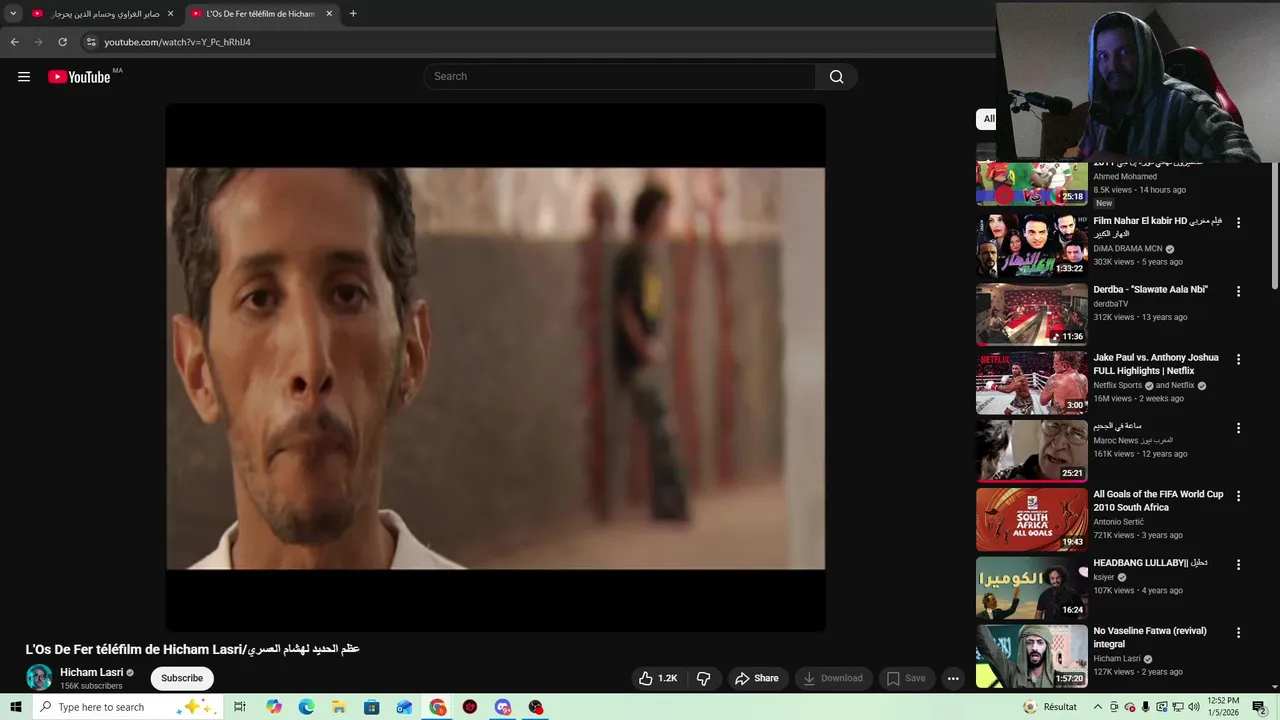1280x720 pixels.
Task: Open the Hicham Lasri channel name link
Action: tap(91, 672)
